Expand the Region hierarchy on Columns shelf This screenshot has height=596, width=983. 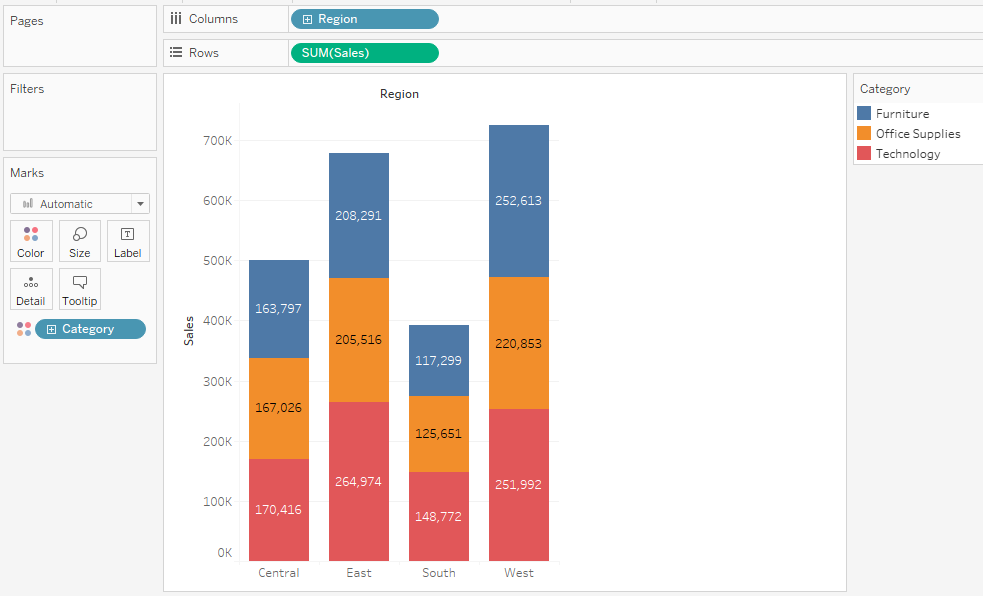coord(305,18)
